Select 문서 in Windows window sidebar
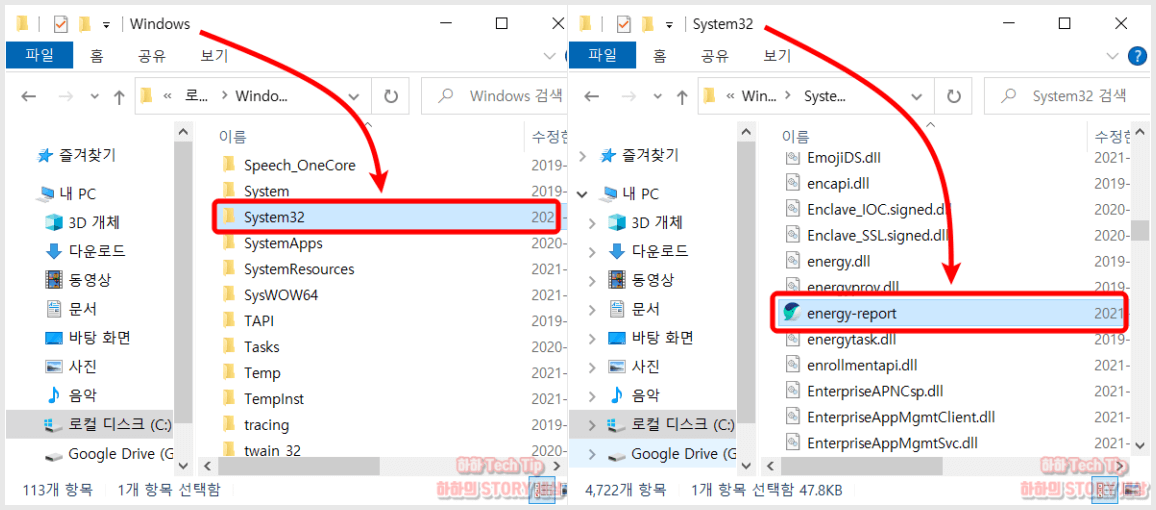Screen dimensions: 1156x510 point(71,308)
